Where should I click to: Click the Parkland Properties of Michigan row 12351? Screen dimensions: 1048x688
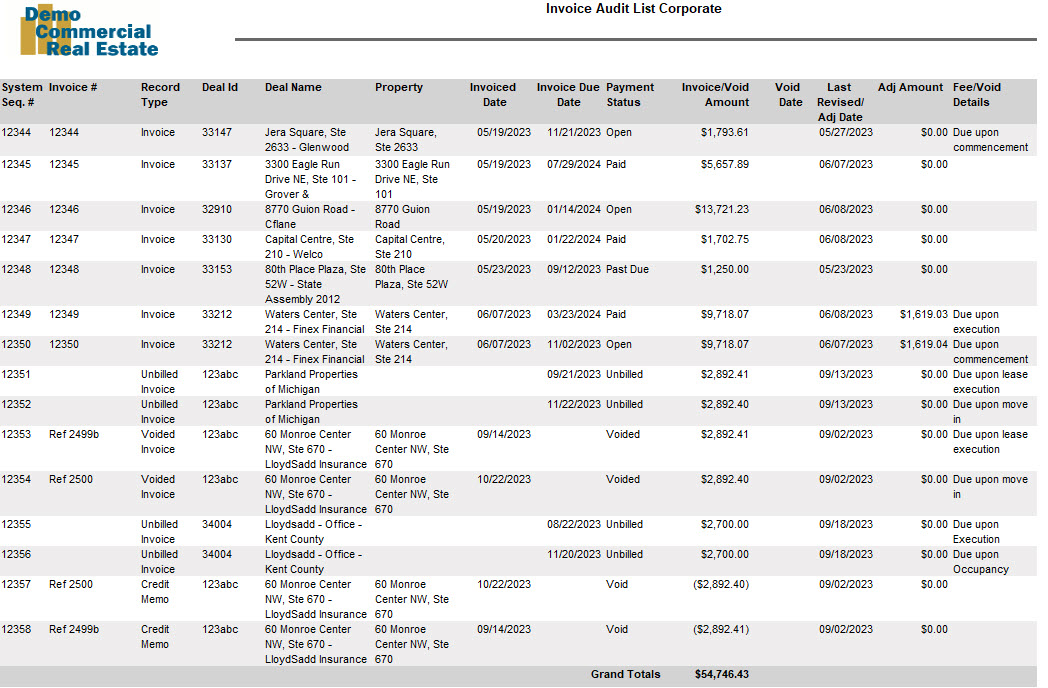click(518, 381)
